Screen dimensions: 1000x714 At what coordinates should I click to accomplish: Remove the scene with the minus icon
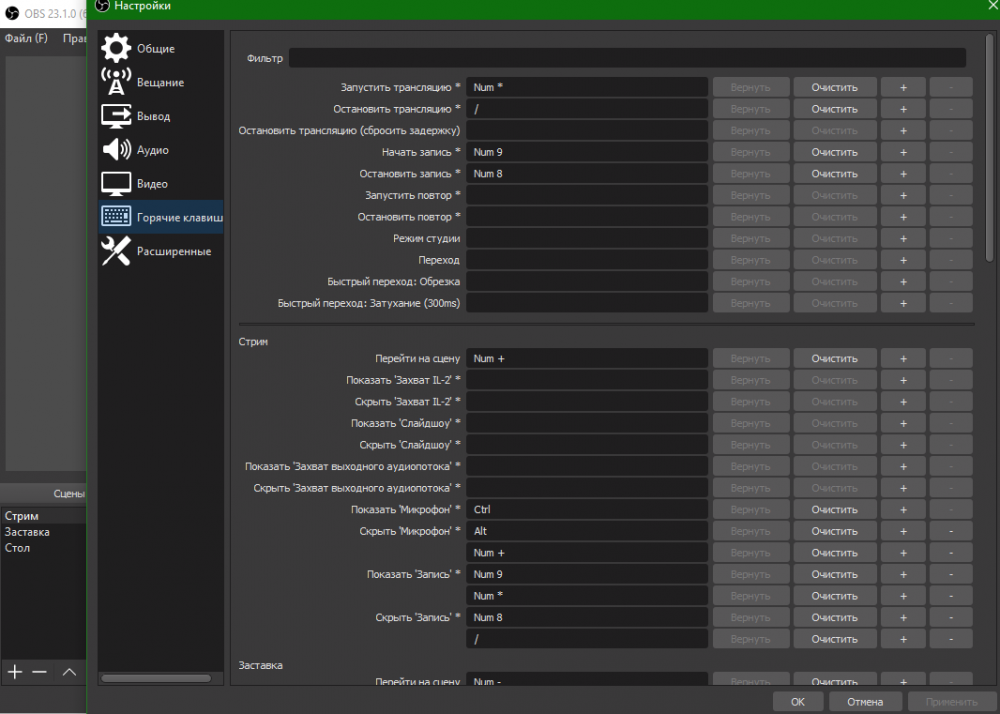(x=40, y=672)
